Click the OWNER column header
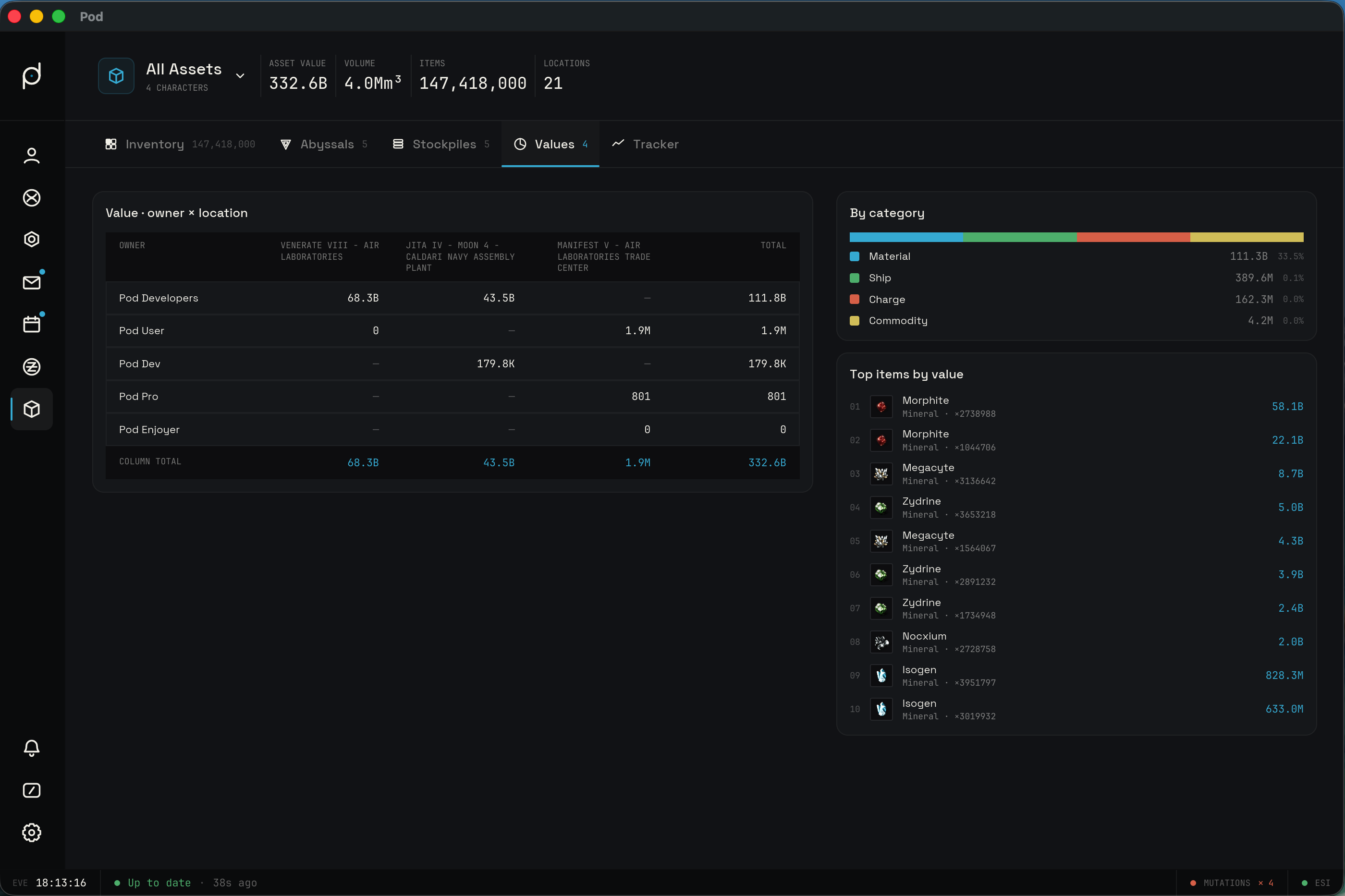 click(x=132, y=246)
